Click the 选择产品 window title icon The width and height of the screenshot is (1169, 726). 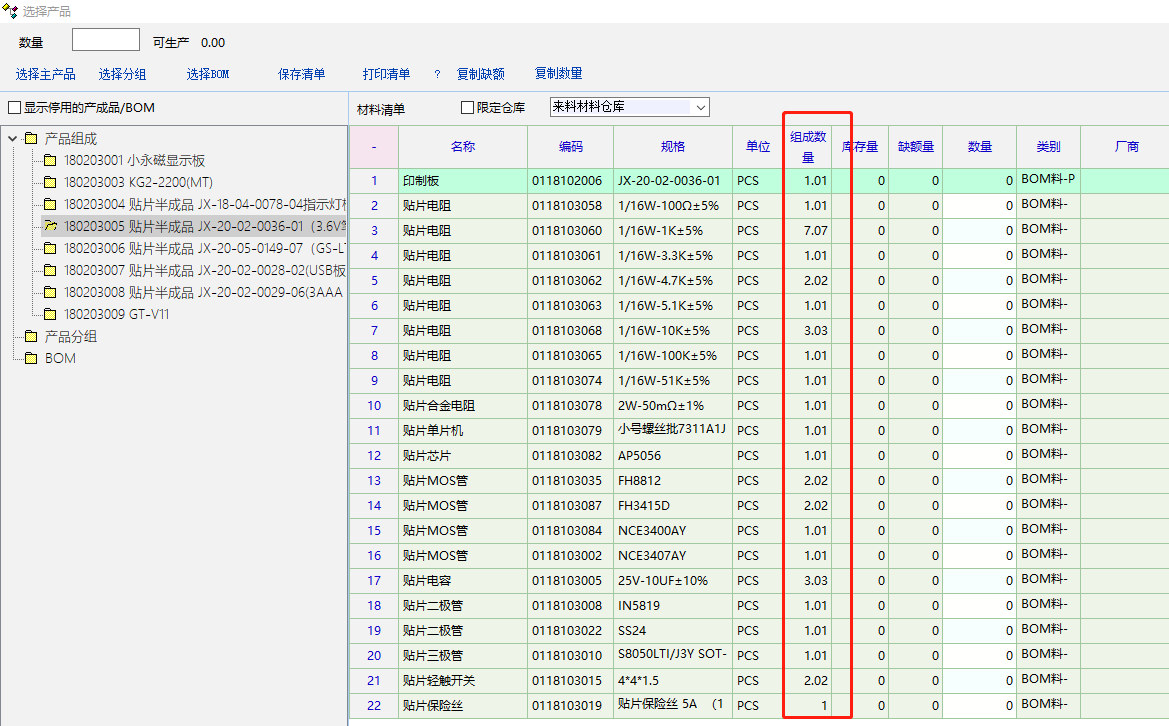point(10,11)
